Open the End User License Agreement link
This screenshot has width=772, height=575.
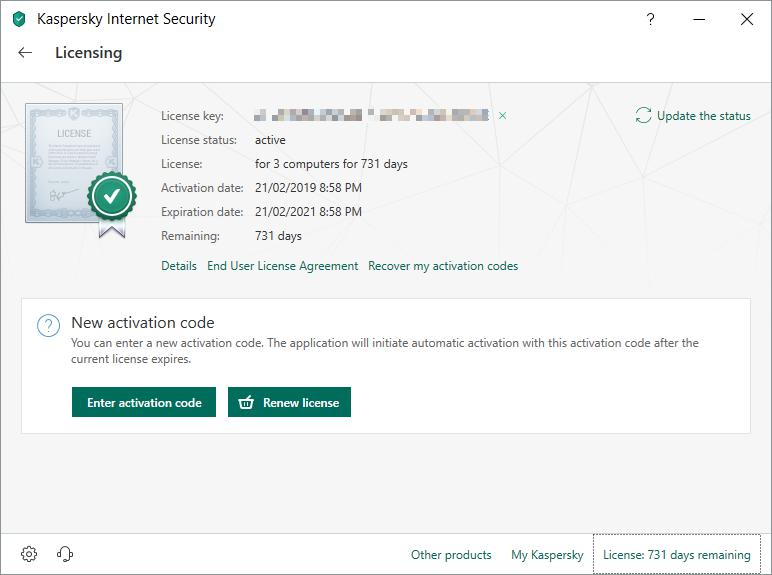[282, 266]
